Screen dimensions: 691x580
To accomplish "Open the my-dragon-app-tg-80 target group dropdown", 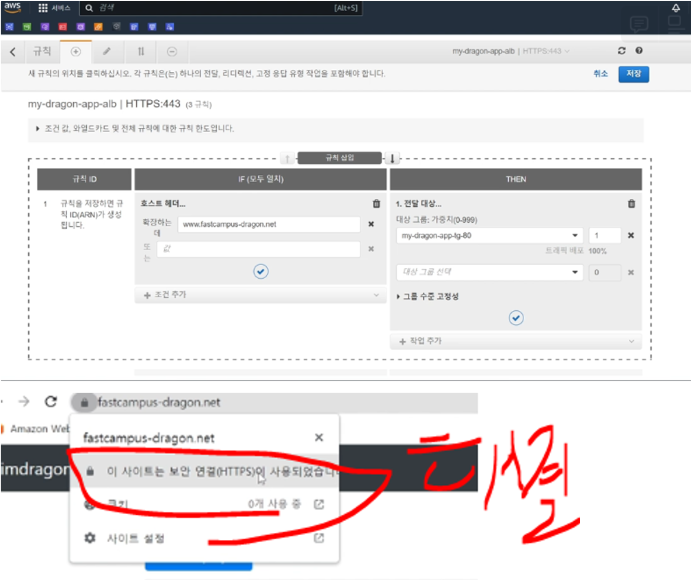I will tap(490, 235).
